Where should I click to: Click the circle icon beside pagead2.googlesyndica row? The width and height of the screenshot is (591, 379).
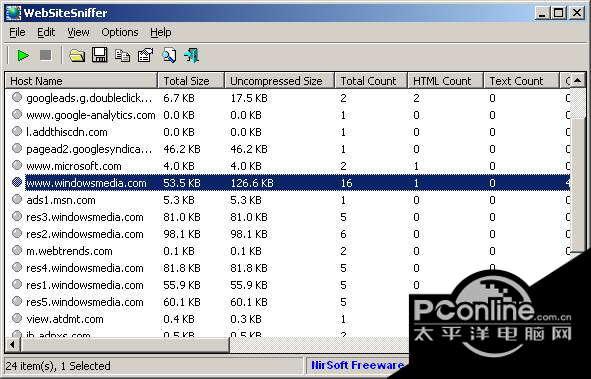click(17, 148)
